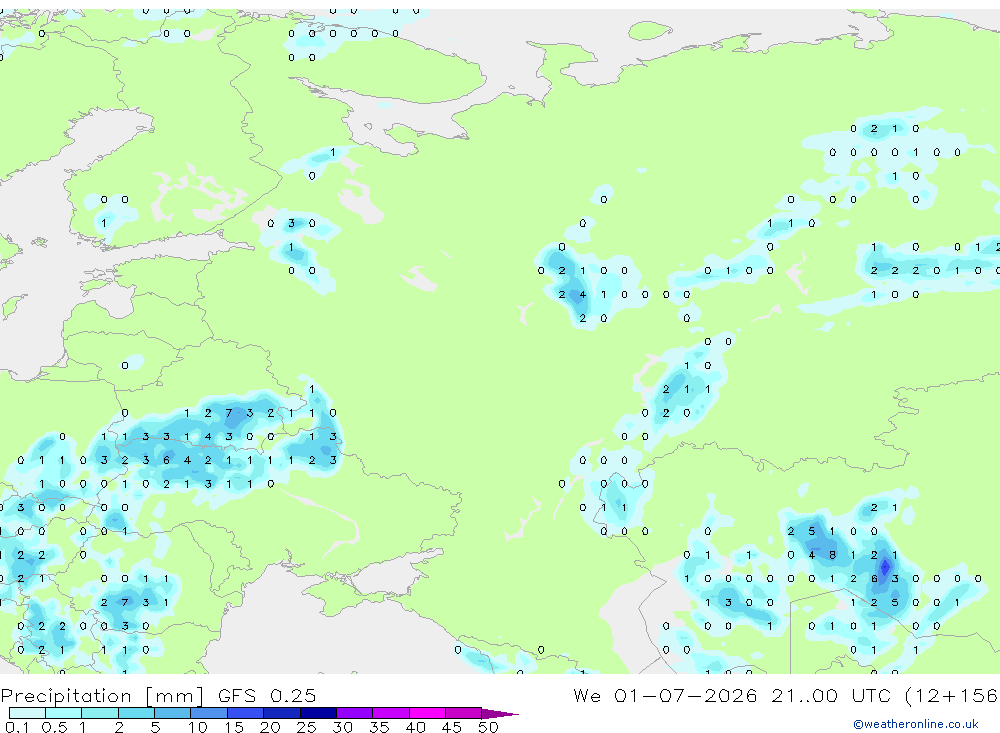Click the "45" legend scale label

click(452, 727)
